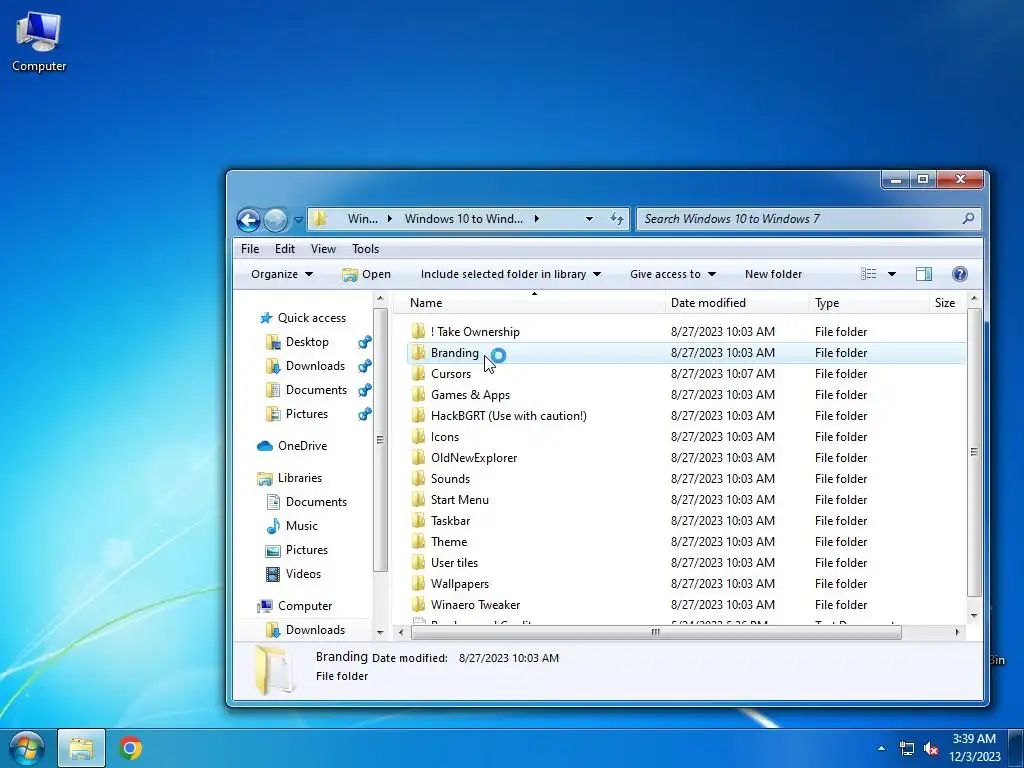
Task: Click the Theme folder icon
Action: pyautogui.click(x=419, y=541)
